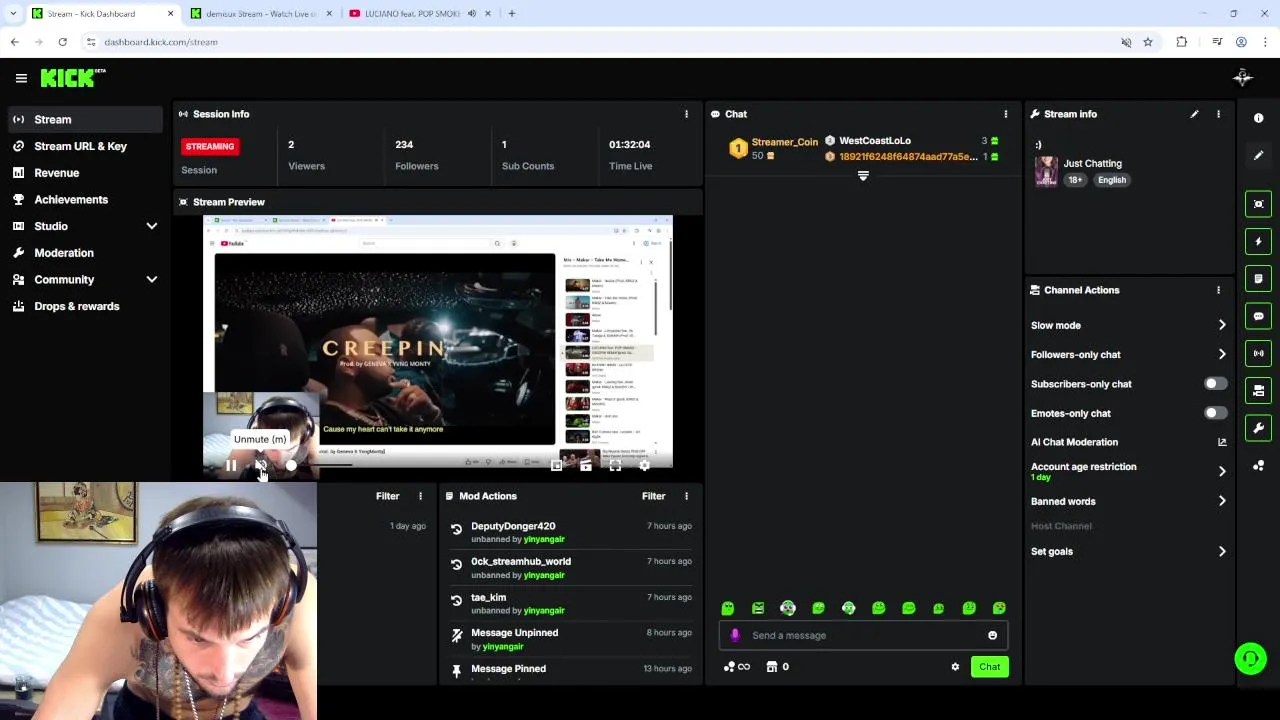This screenshot has width=1280, height=720.
Task: Send message with the green Chat button
Action: tap(989, 667)
